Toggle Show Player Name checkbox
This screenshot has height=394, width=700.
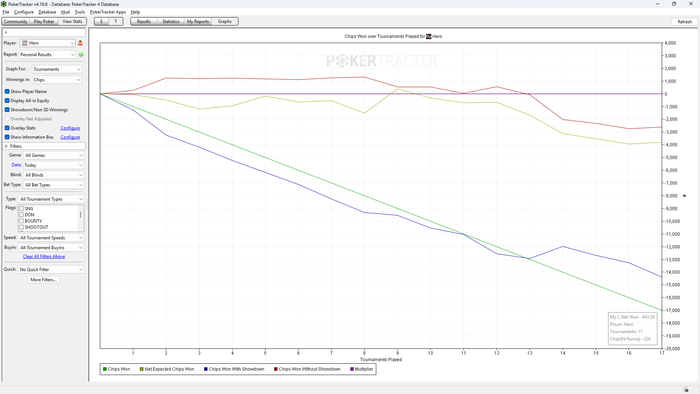[x=7, y=91]
